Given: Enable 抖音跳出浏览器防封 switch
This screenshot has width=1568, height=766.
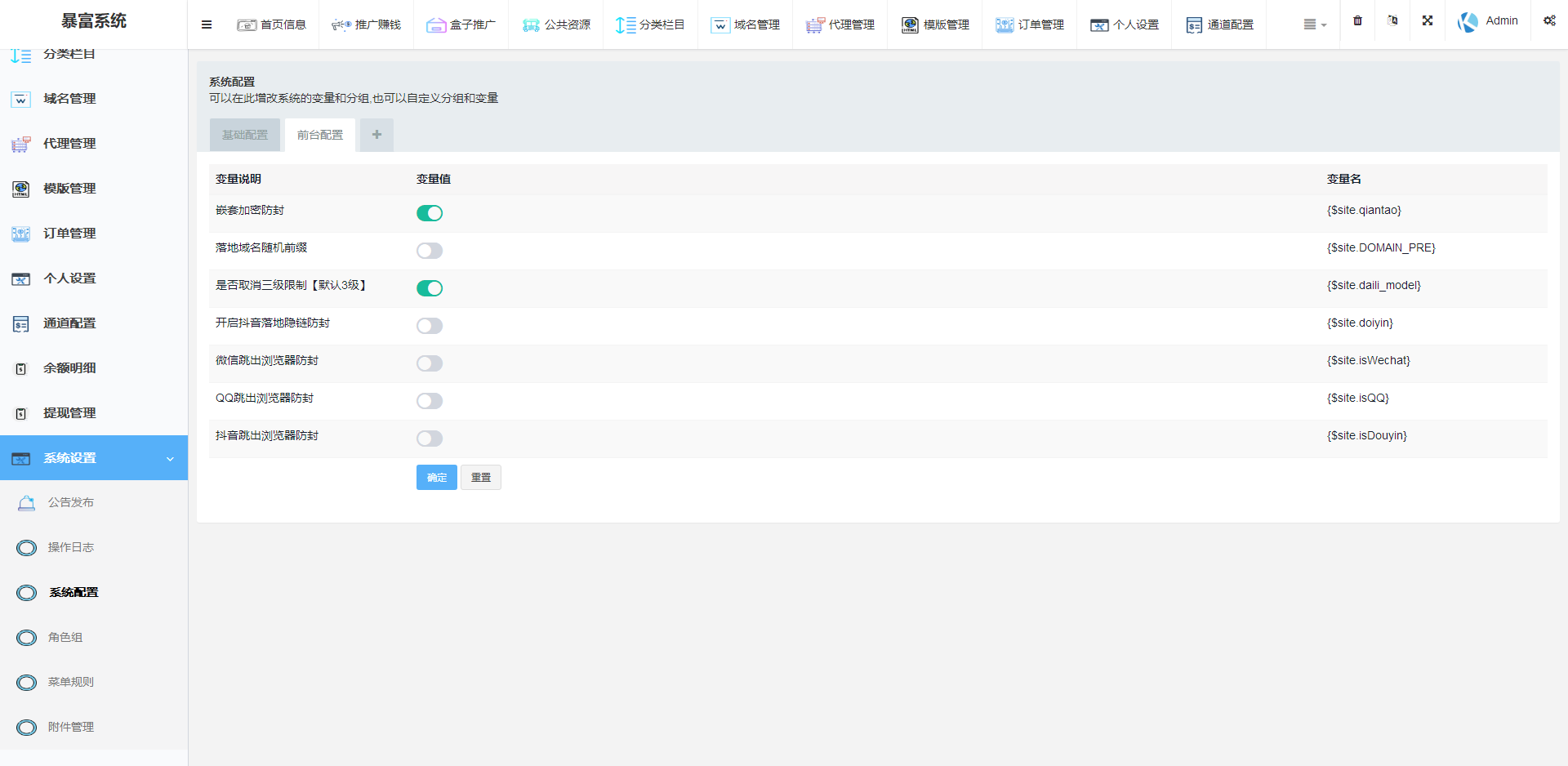Looking at the screenshot, I should (x=430, y=439).
